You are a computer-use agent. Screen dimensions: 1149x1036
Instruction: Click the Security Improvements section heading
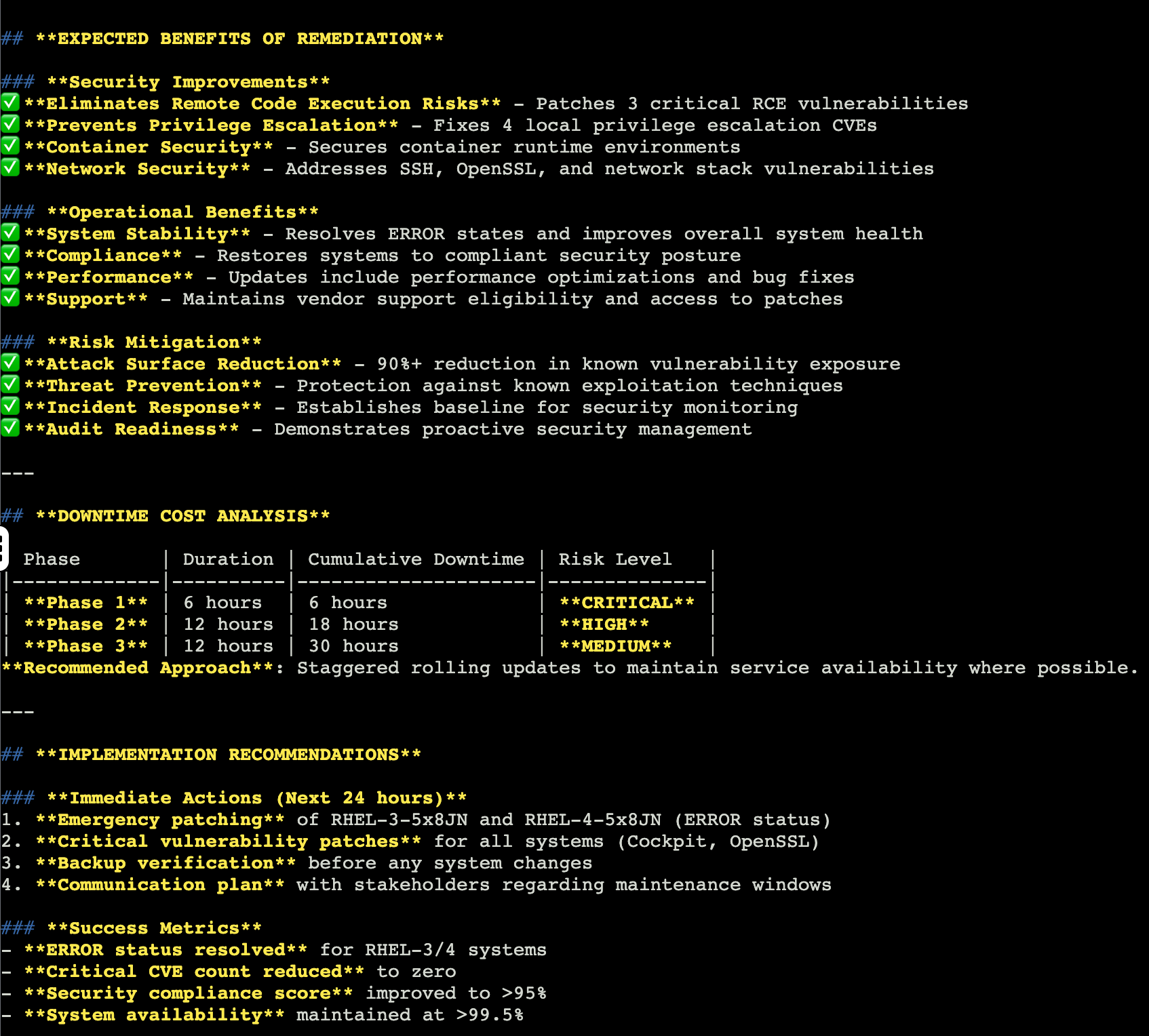188,82
